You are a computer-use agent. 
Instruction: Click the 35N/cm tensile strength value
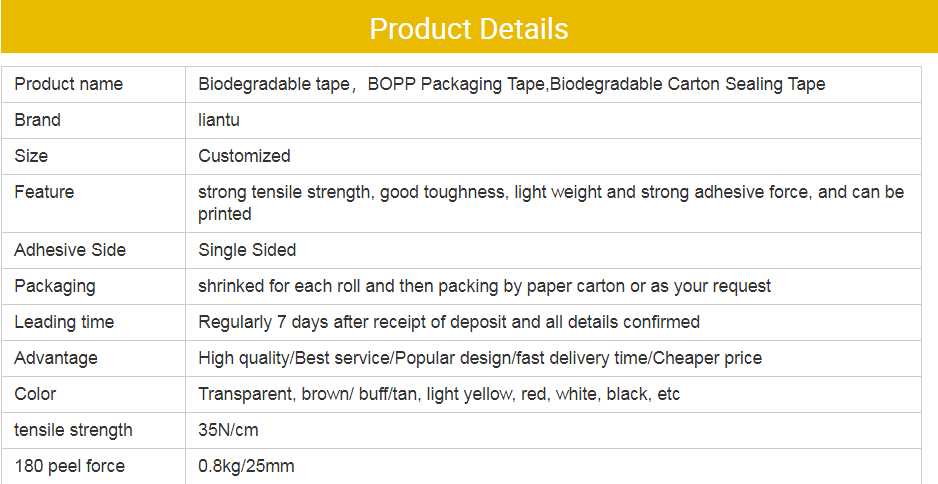click(227, 430)
